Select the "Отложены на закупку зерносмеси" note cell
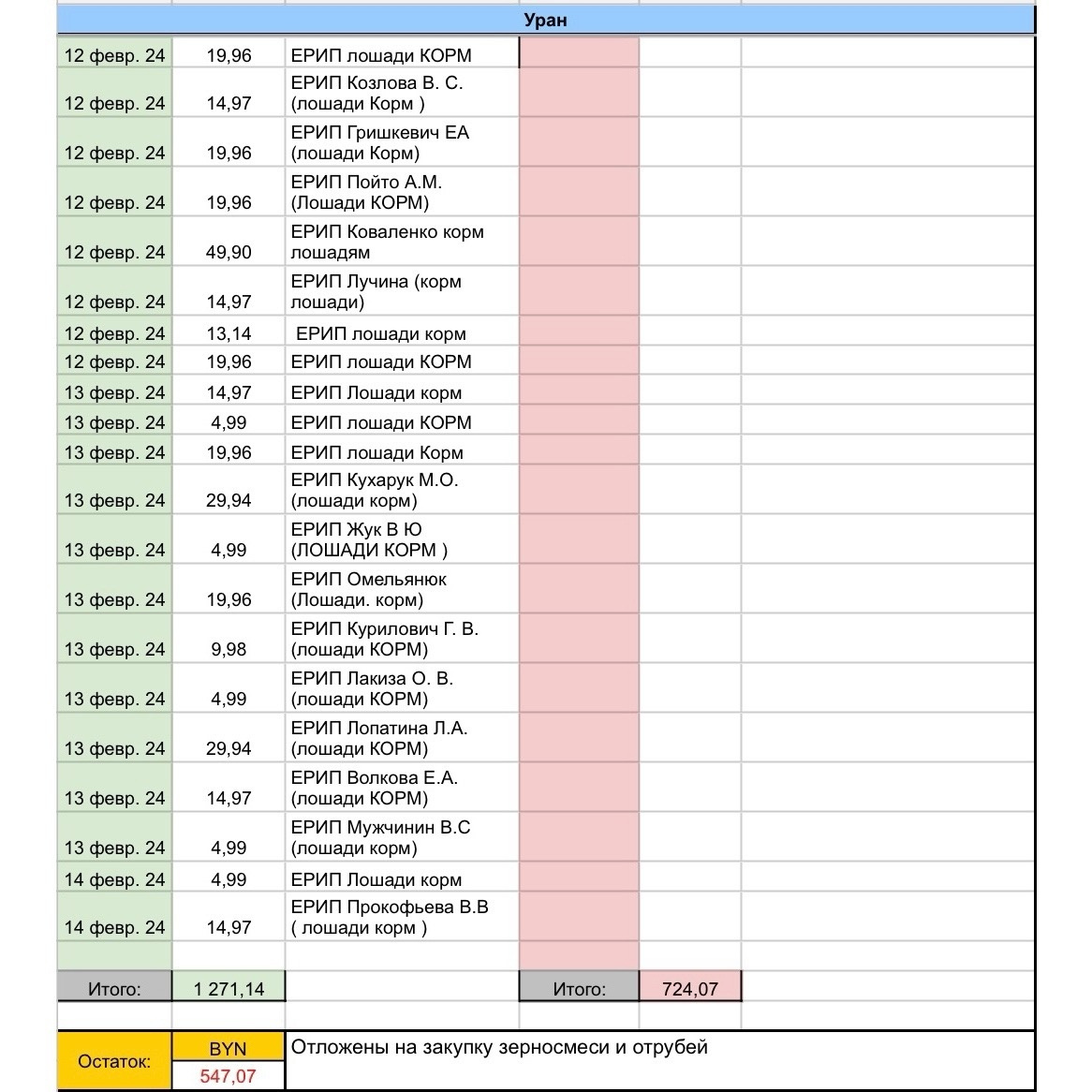The height and width of the screenshot is (1092, 1092). pos(659,1060)
